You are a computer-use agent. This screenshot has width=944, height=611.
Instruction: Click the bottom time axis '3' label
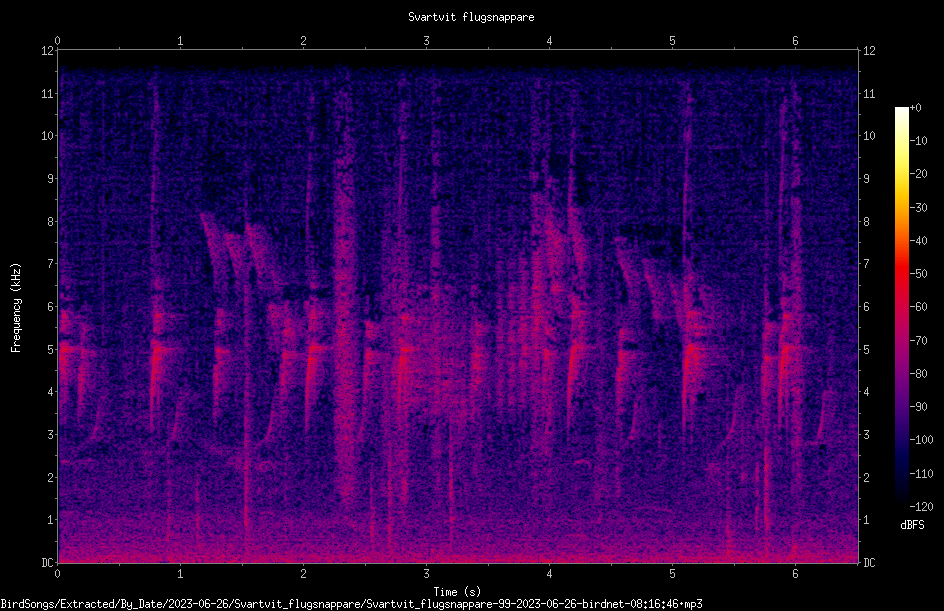coord(426,574)
